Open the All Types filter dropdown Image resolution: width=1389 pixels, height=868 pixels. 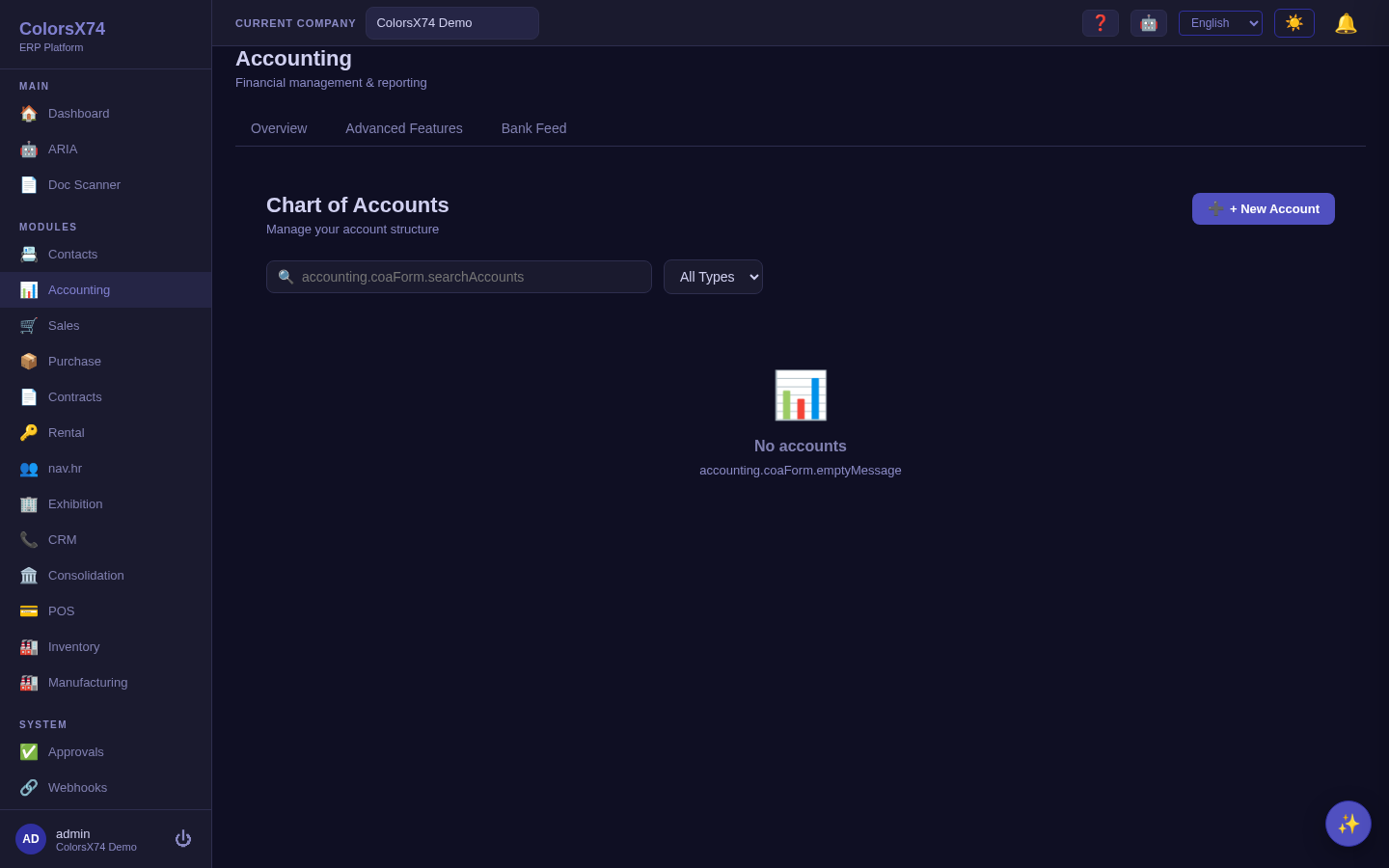(x=713, y=277)
